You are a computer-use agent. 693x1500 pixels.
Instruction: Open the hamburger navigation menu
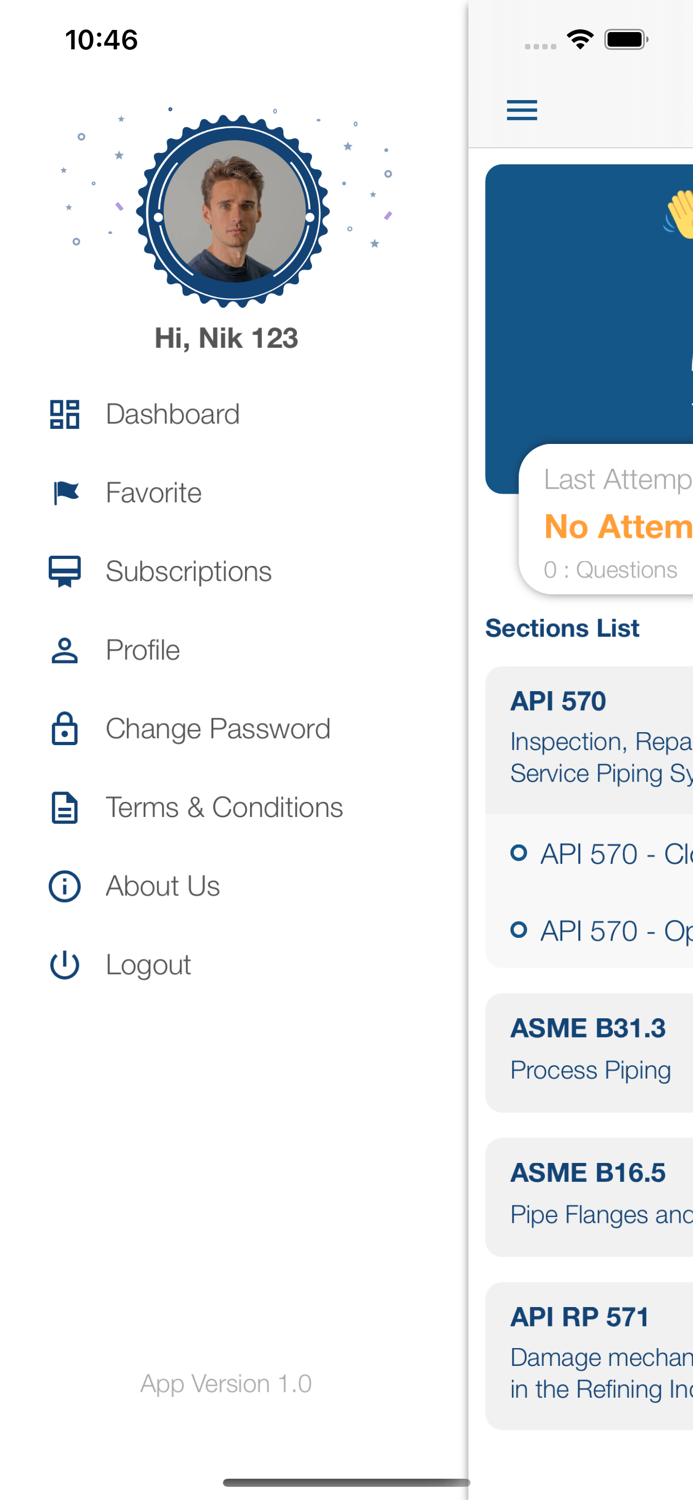[522, 110]
